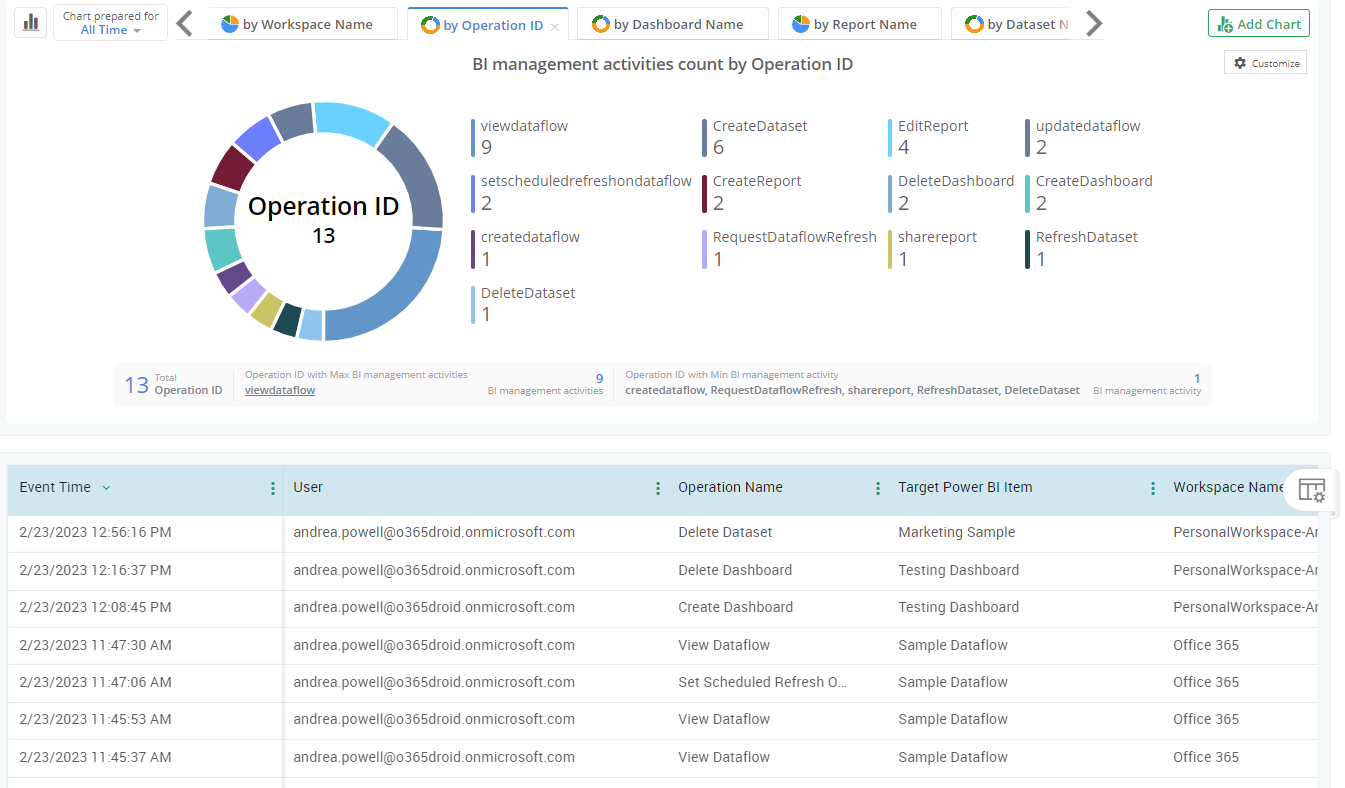Open the Operation Name column kebab menu
The width and height of the screenshot is (1345, 788).
click(x=877, y=487)
